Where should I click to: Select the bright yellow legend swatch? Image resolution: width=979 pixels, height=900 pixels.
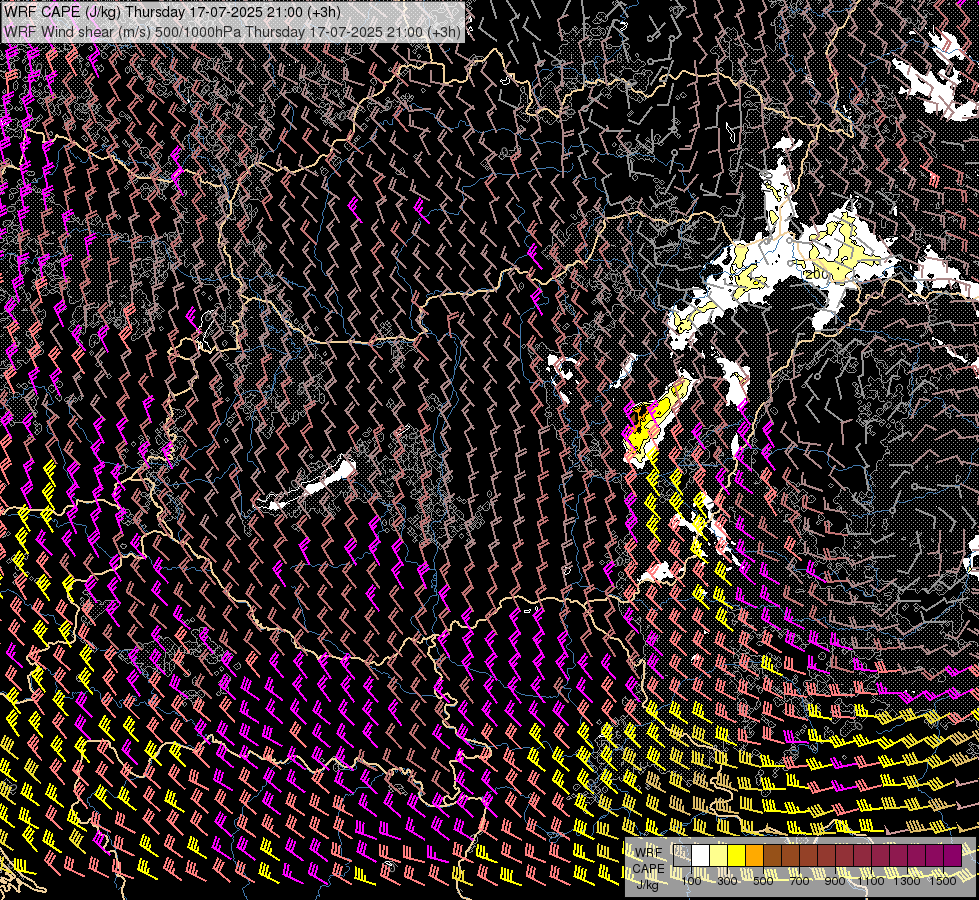coord(736,855)
